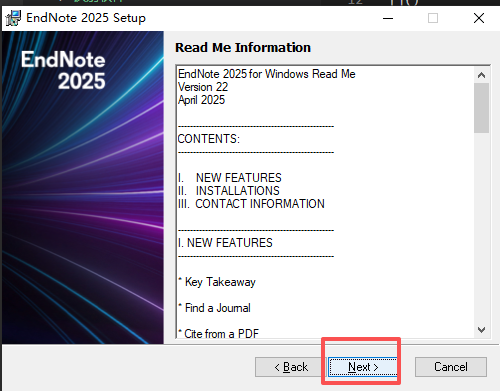Click the "Version 22" line
This screenshot has height=391, width=500.
(203, 87)
